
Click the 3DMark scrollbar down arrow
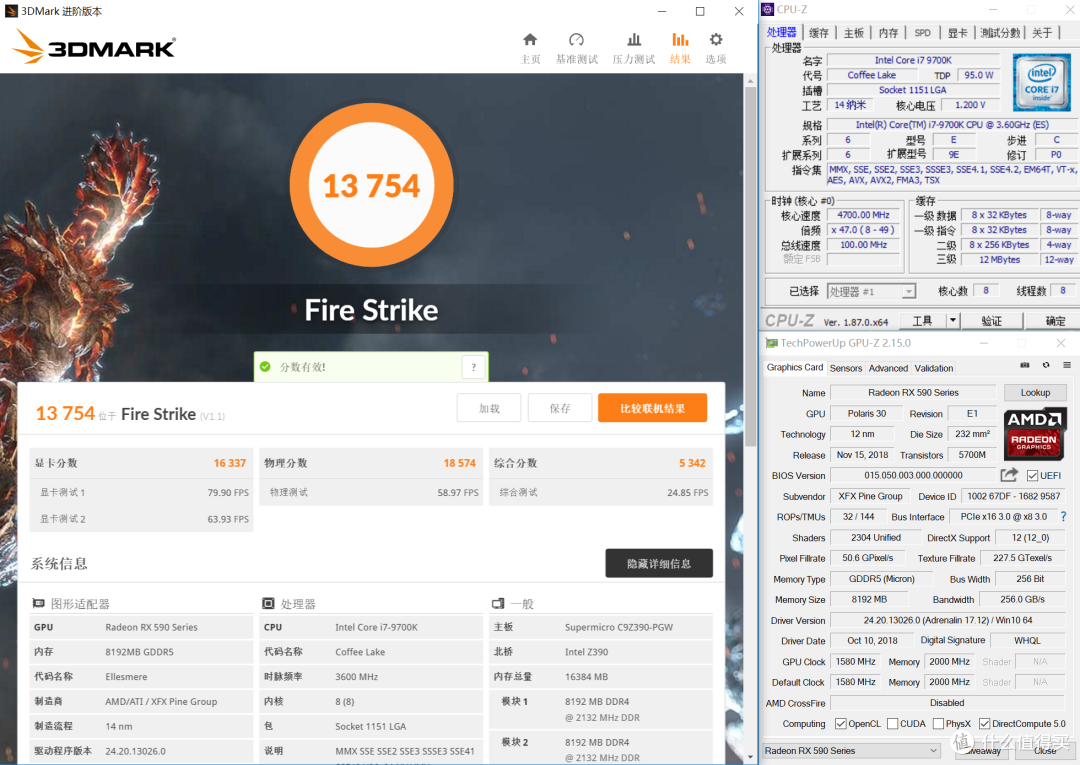tap(750, 757)
